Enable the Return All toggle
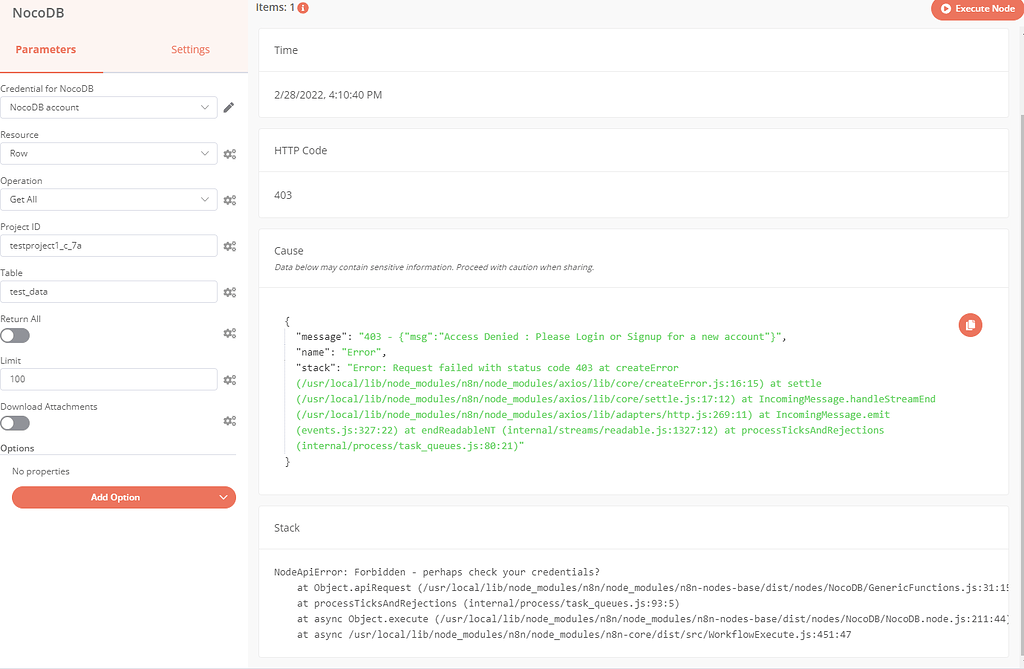This screenshot has width=1024, height=669. [15, 335]
